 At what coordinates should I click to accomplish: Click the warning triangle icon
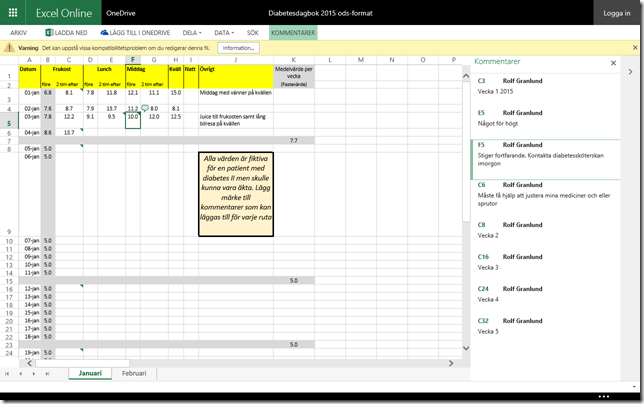[8, 47]
